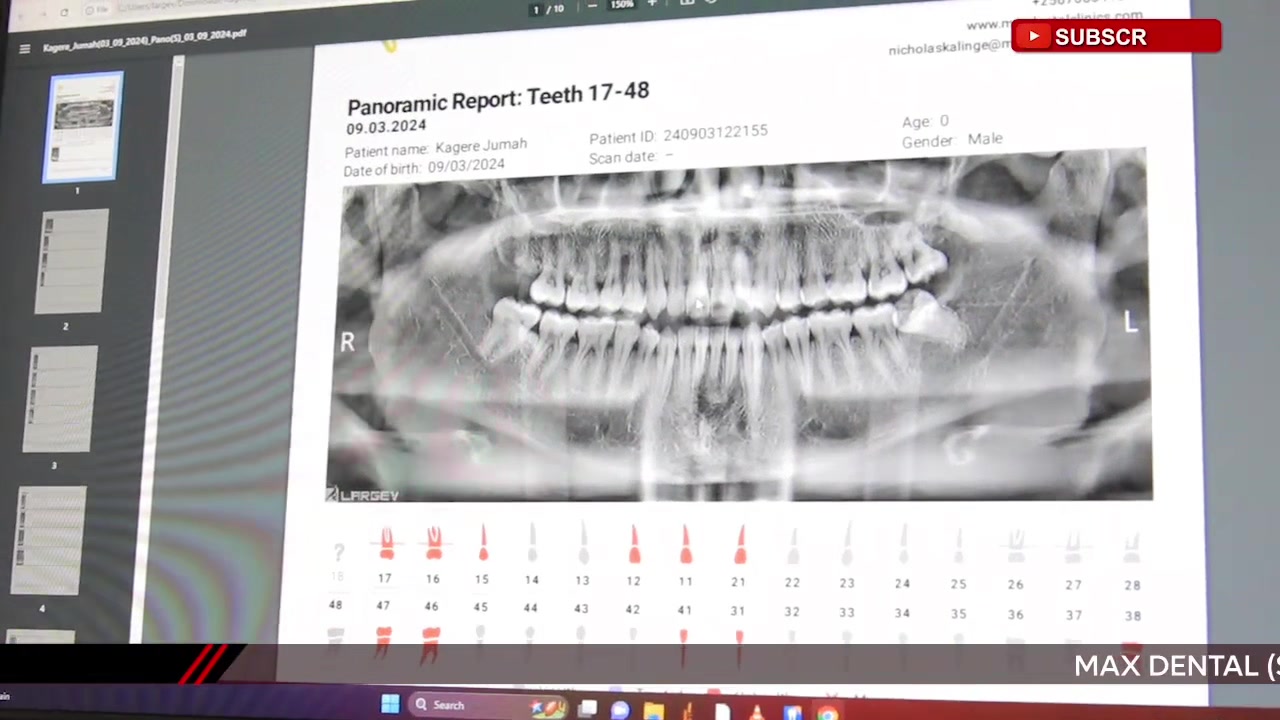Click the red tooth icon above 17

pyautogui.click(x=387, y=544)
